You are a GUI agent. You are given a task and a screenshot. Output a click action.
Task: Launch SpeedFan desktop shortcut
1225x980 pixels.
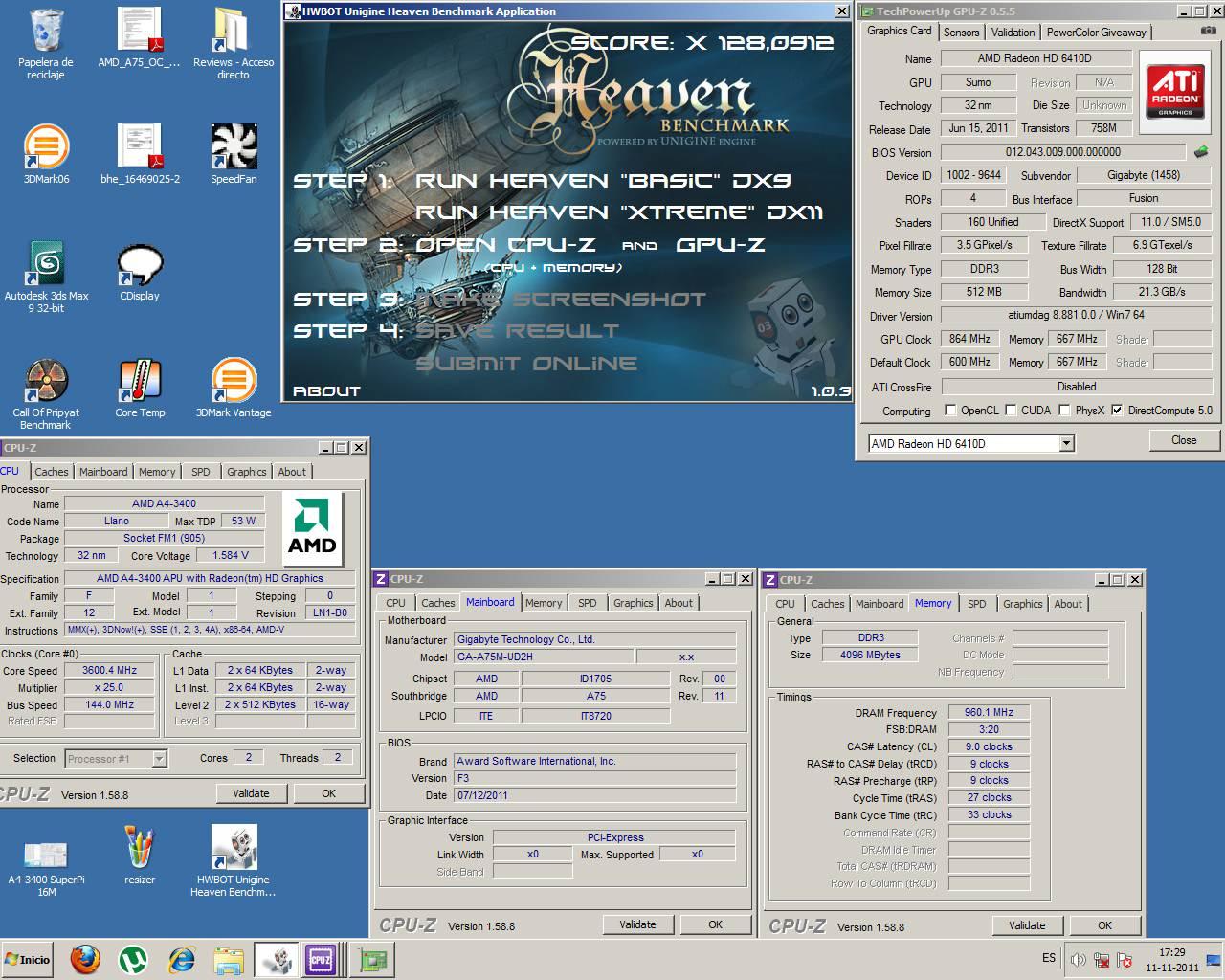pyautogui.click(x=234, y=155)
